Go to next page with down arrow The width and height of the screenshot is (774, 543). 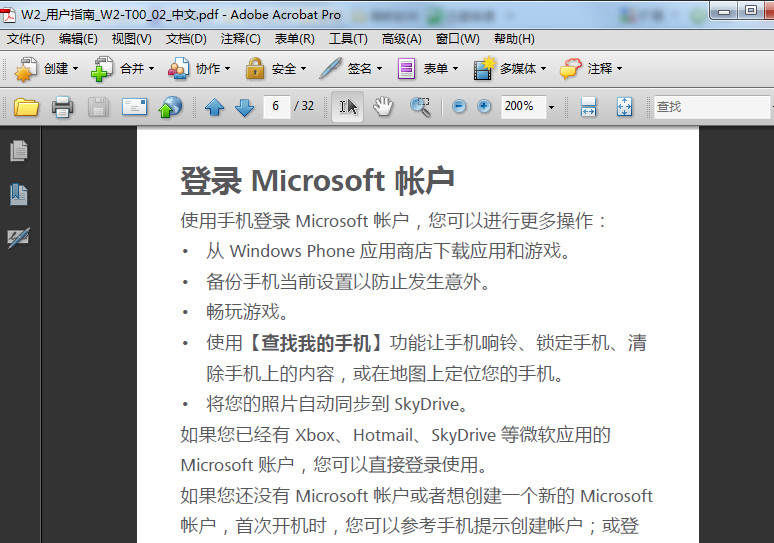(x=245, y=107)
